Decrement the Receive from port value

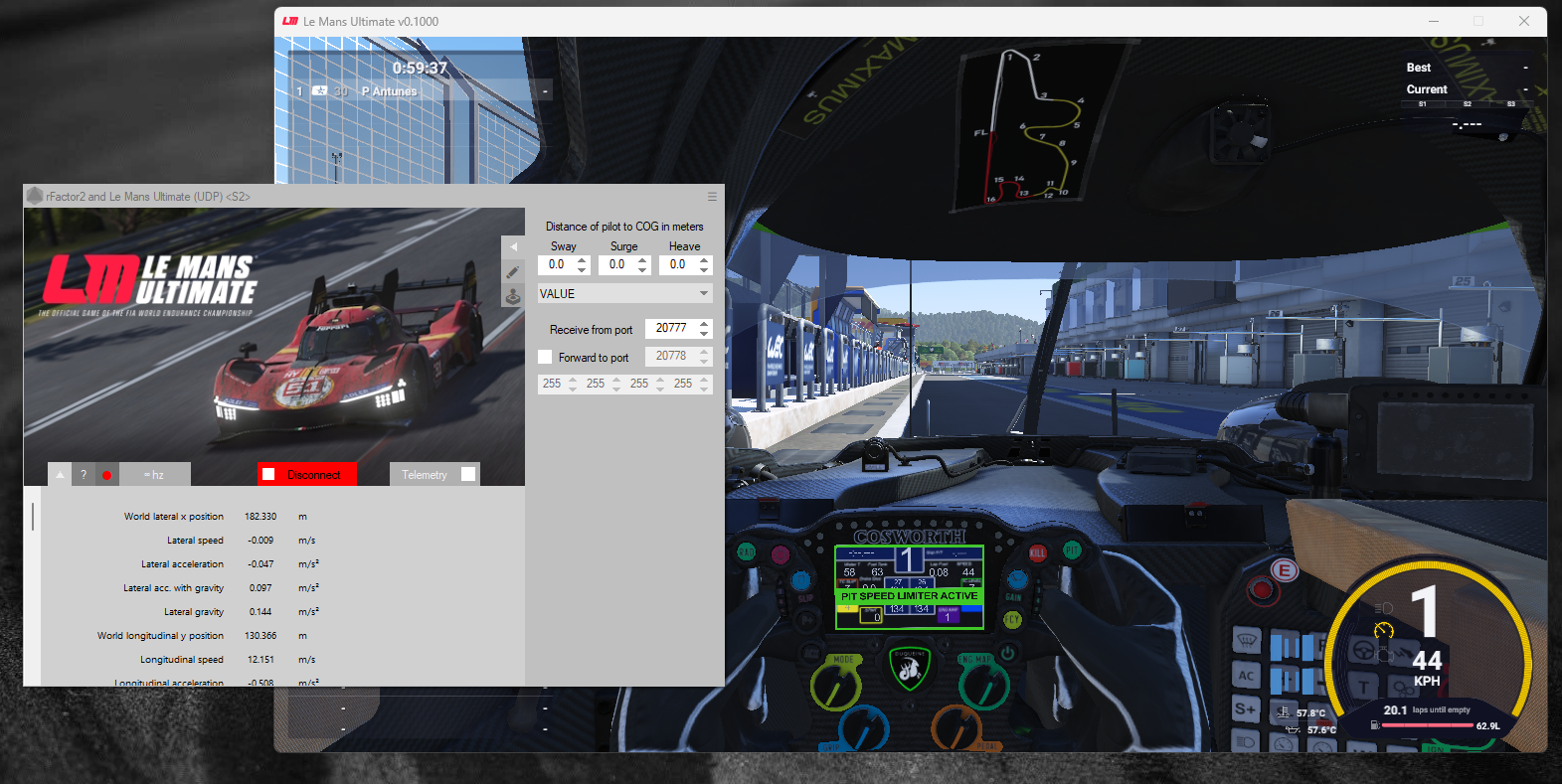[705, 334]
